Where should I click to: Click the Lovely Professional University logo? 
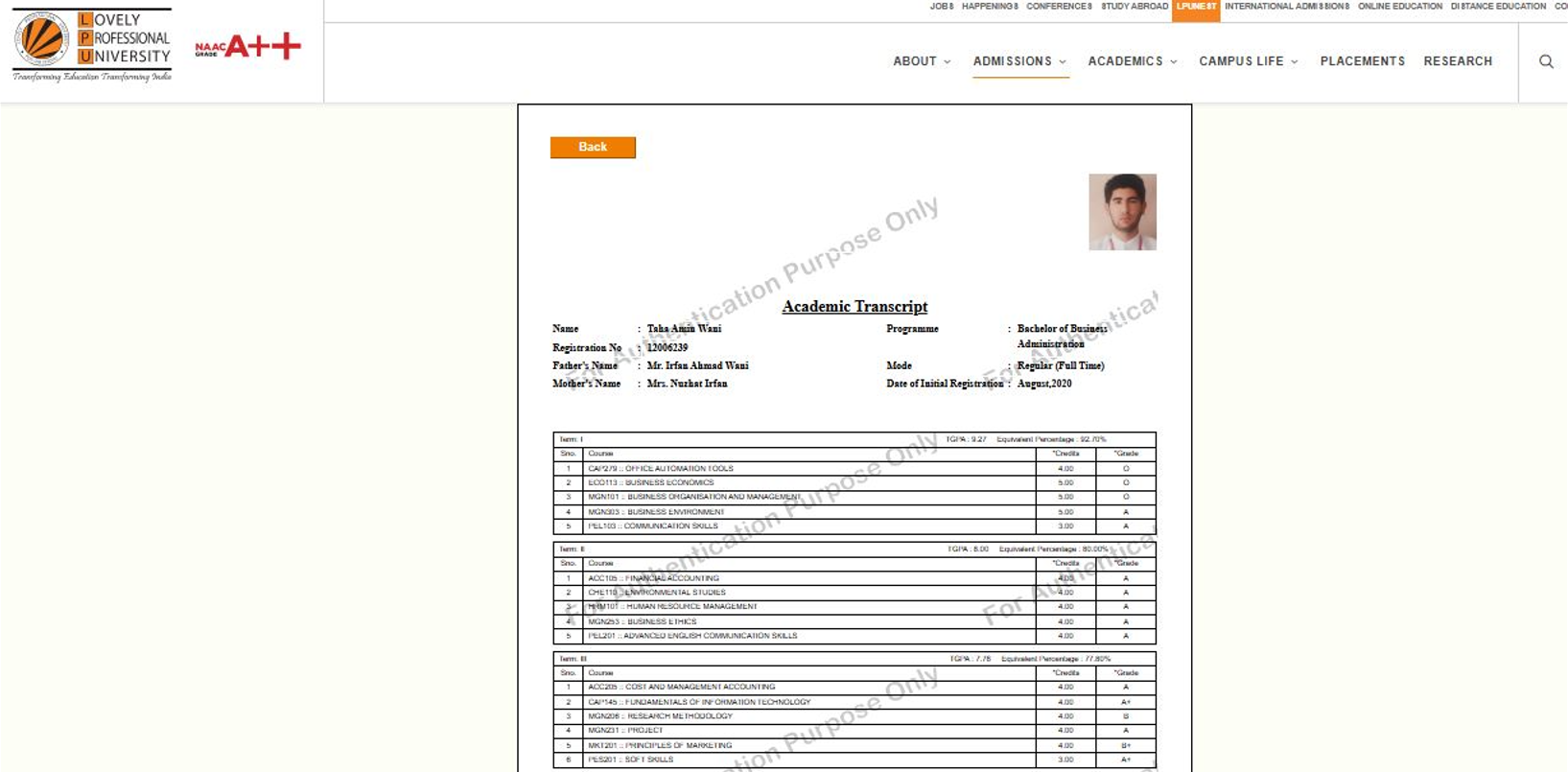(92, 45)
